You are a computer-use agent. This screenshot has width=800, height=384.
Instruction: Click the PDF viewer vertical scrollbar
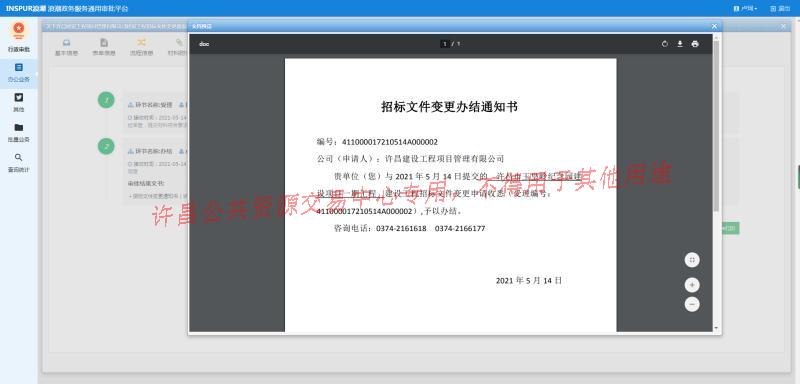pos(716,126)
